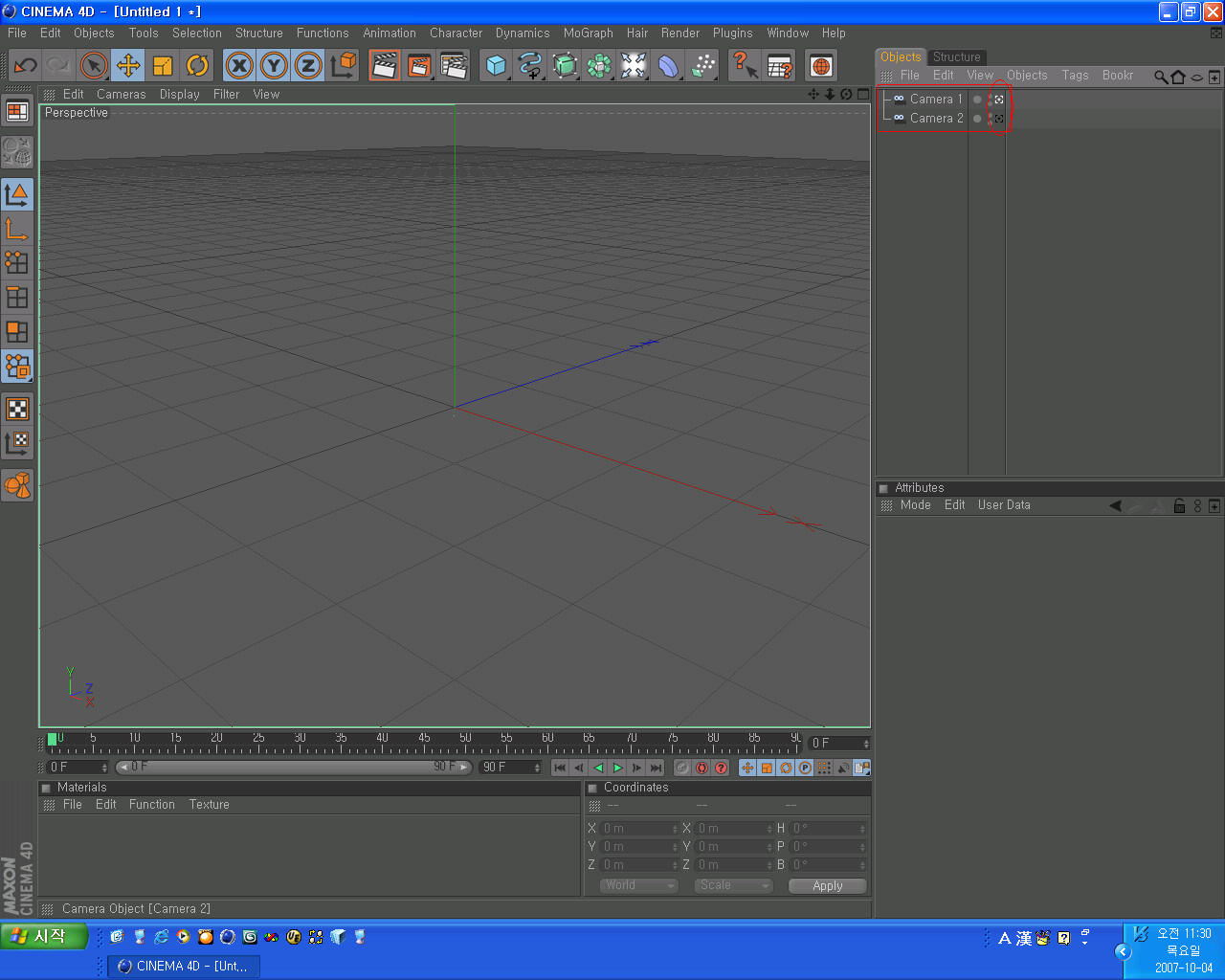Open the deformer objects icon
The image size is (1225, 980).
click(x=668, y=66)
